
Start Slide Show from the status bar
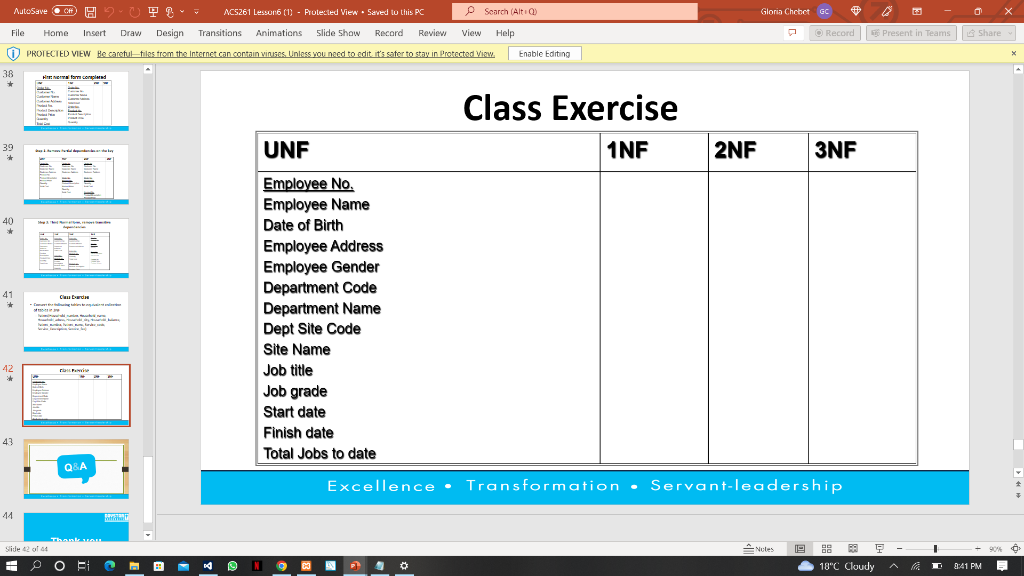(x=880, y=548)
